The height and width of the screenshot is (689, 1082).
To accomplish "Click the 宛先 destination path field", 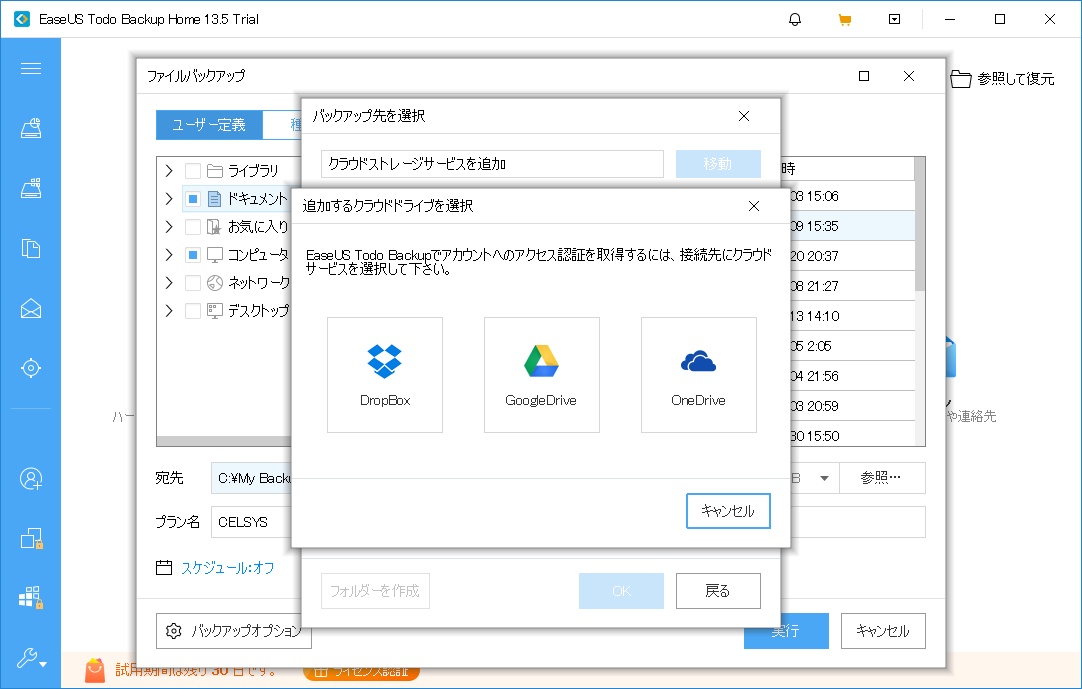I will pos(252,478).
